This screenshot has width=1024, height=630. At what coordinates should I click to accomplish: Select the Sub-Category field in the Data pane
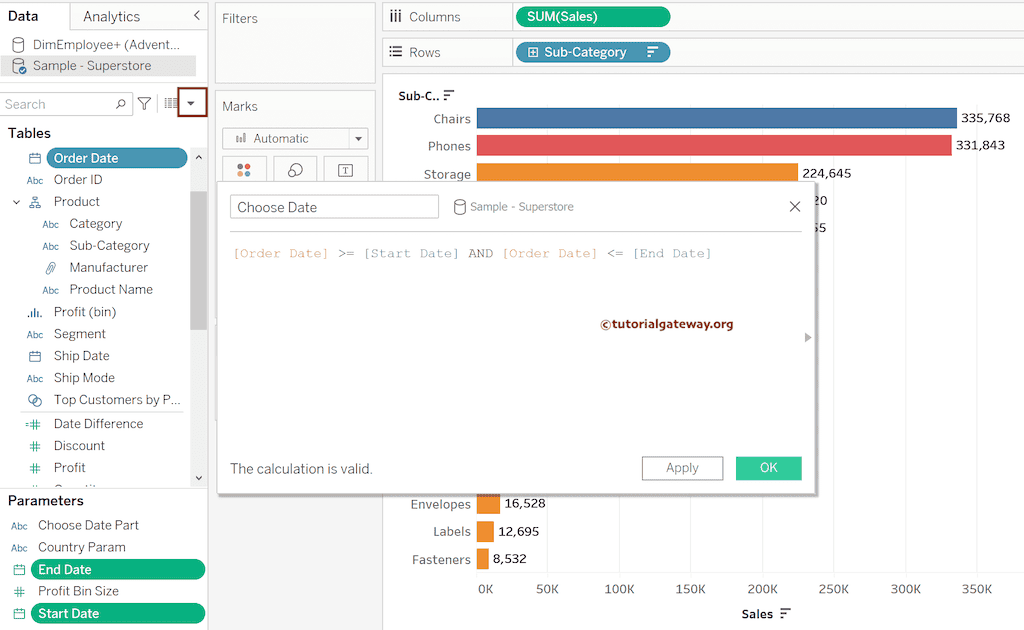point(109,246)
